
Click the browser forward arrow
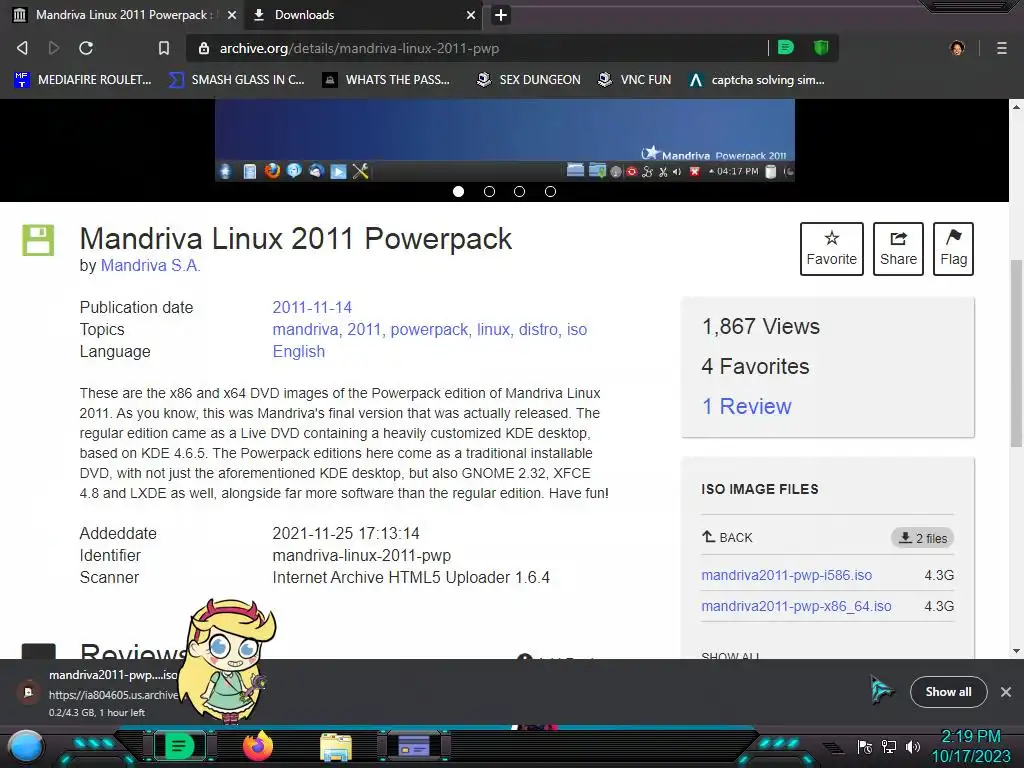(54, 48)
